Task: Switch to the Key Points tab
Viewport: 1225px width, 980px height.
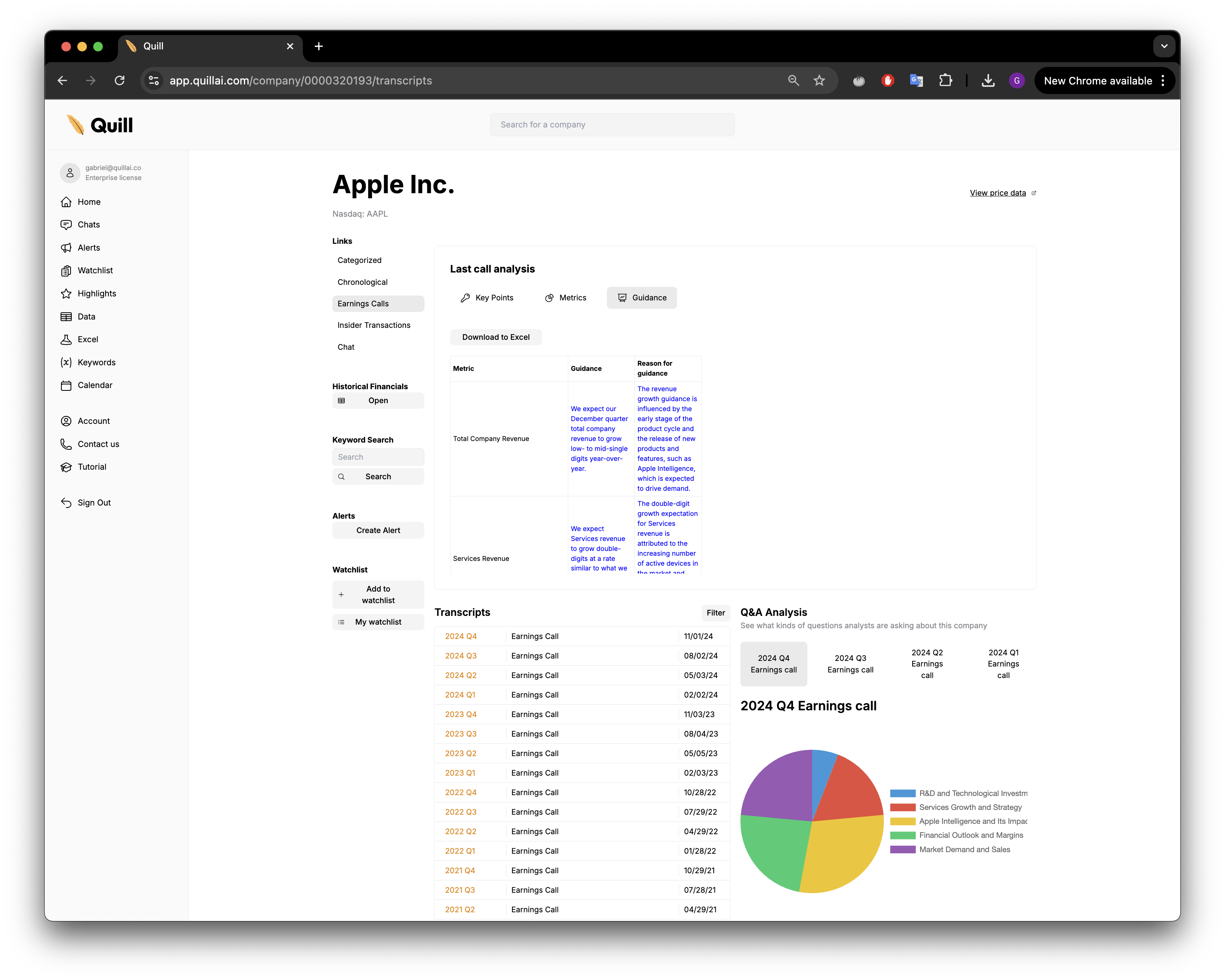Action: pyautogui.click(x=487, y=298)
